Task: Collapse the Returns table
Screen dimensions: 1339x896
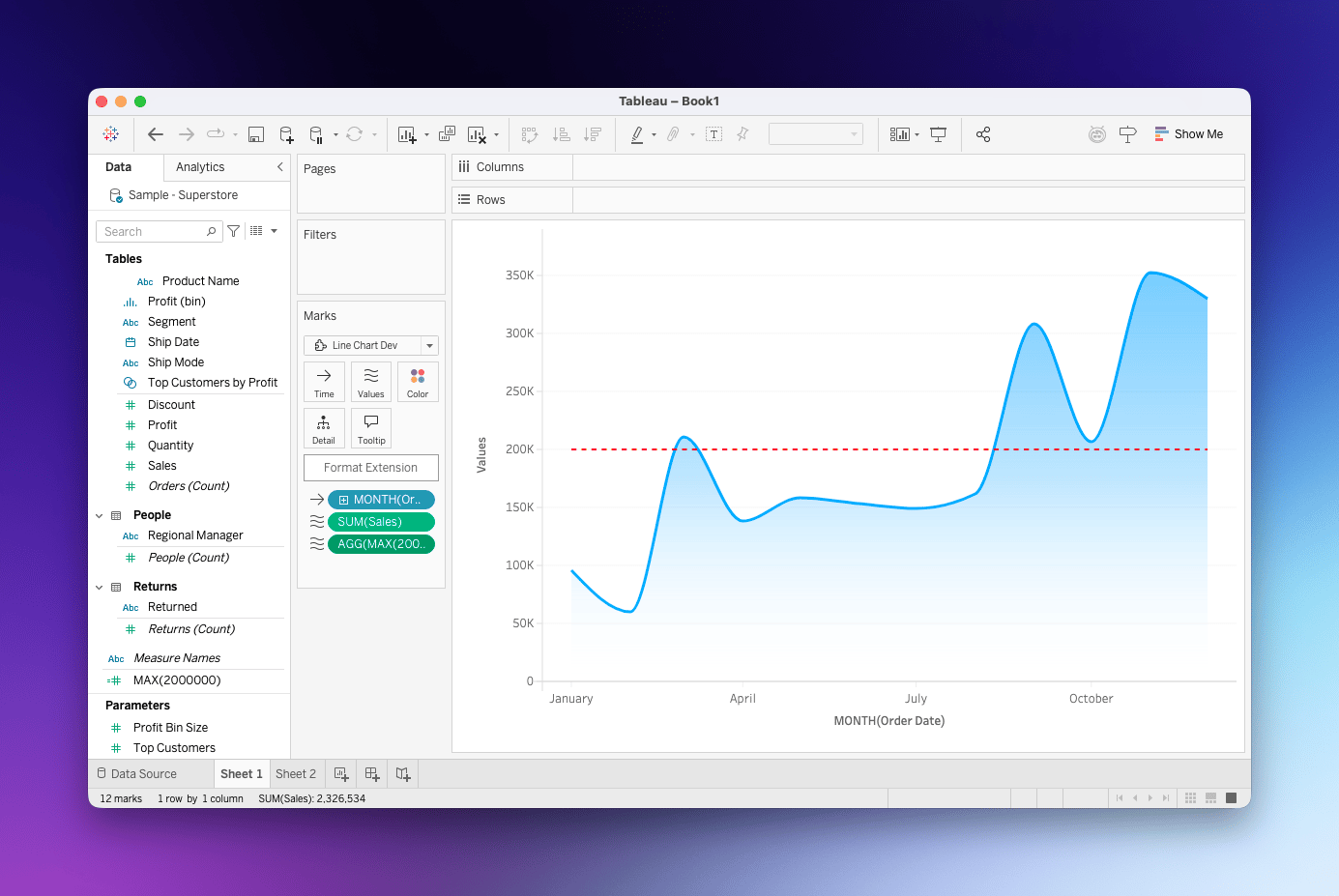Action: [99, 588]
